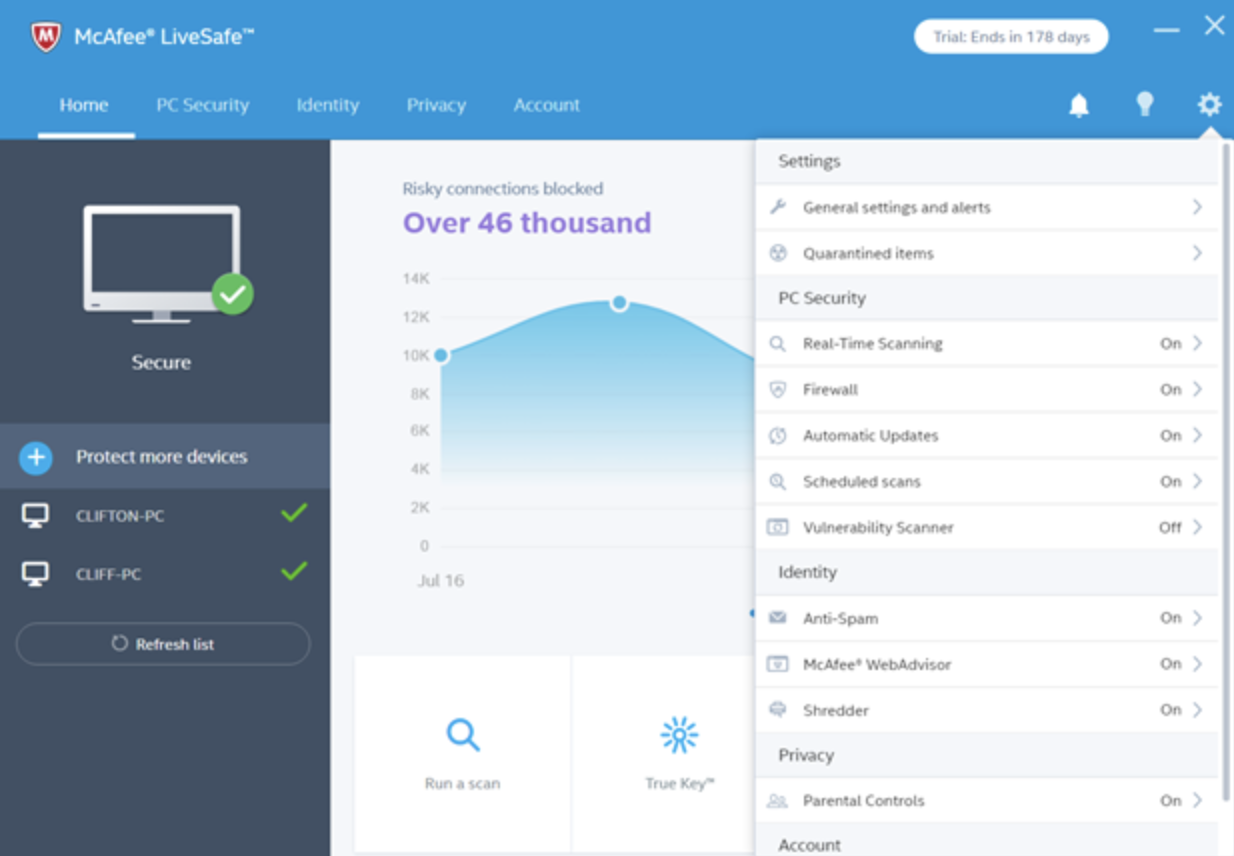Click the plus icon for Protect more devices

36,457
